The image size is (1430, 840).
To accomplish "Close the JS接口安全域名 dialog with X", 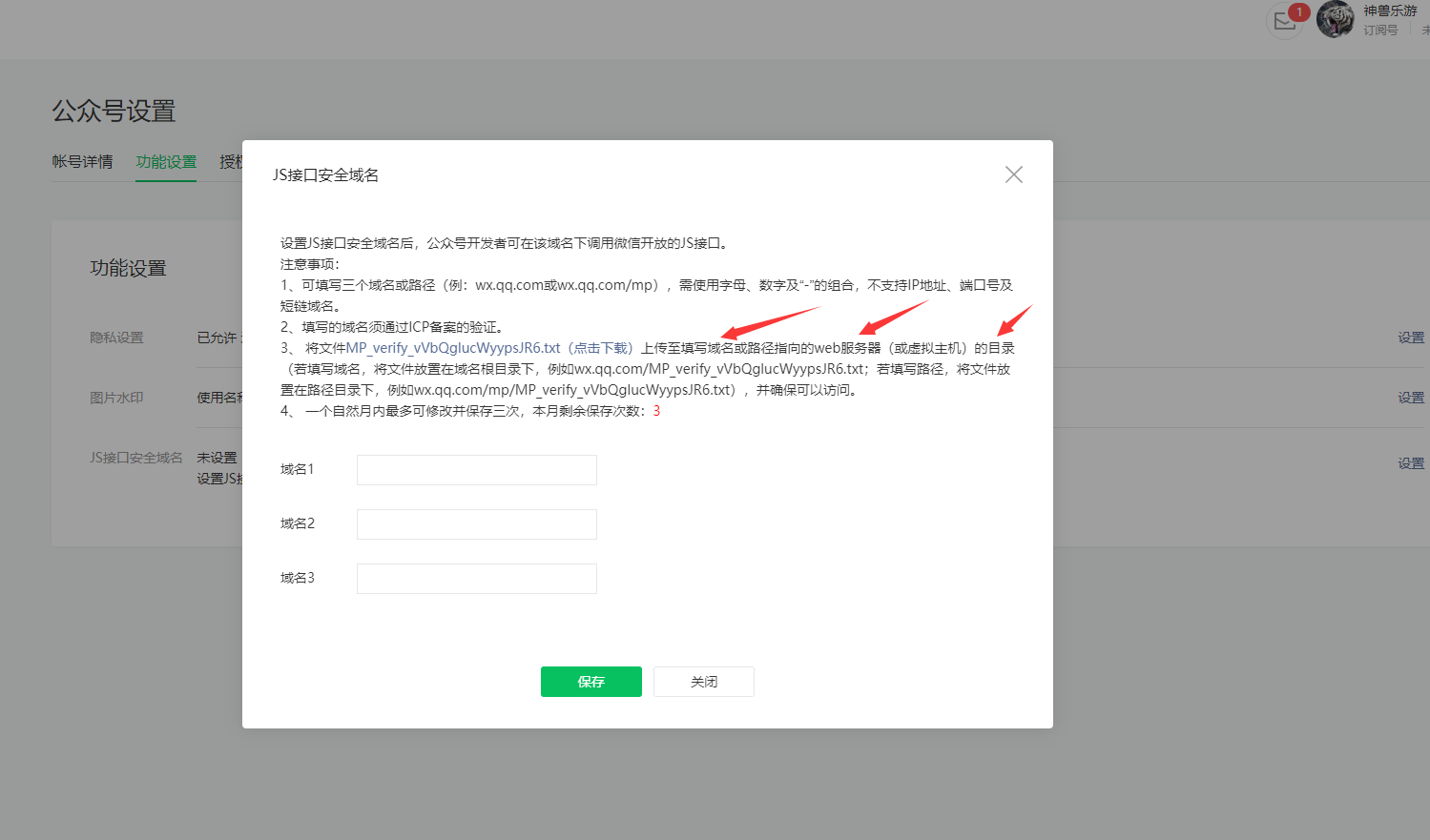I will pos(1013,174).
